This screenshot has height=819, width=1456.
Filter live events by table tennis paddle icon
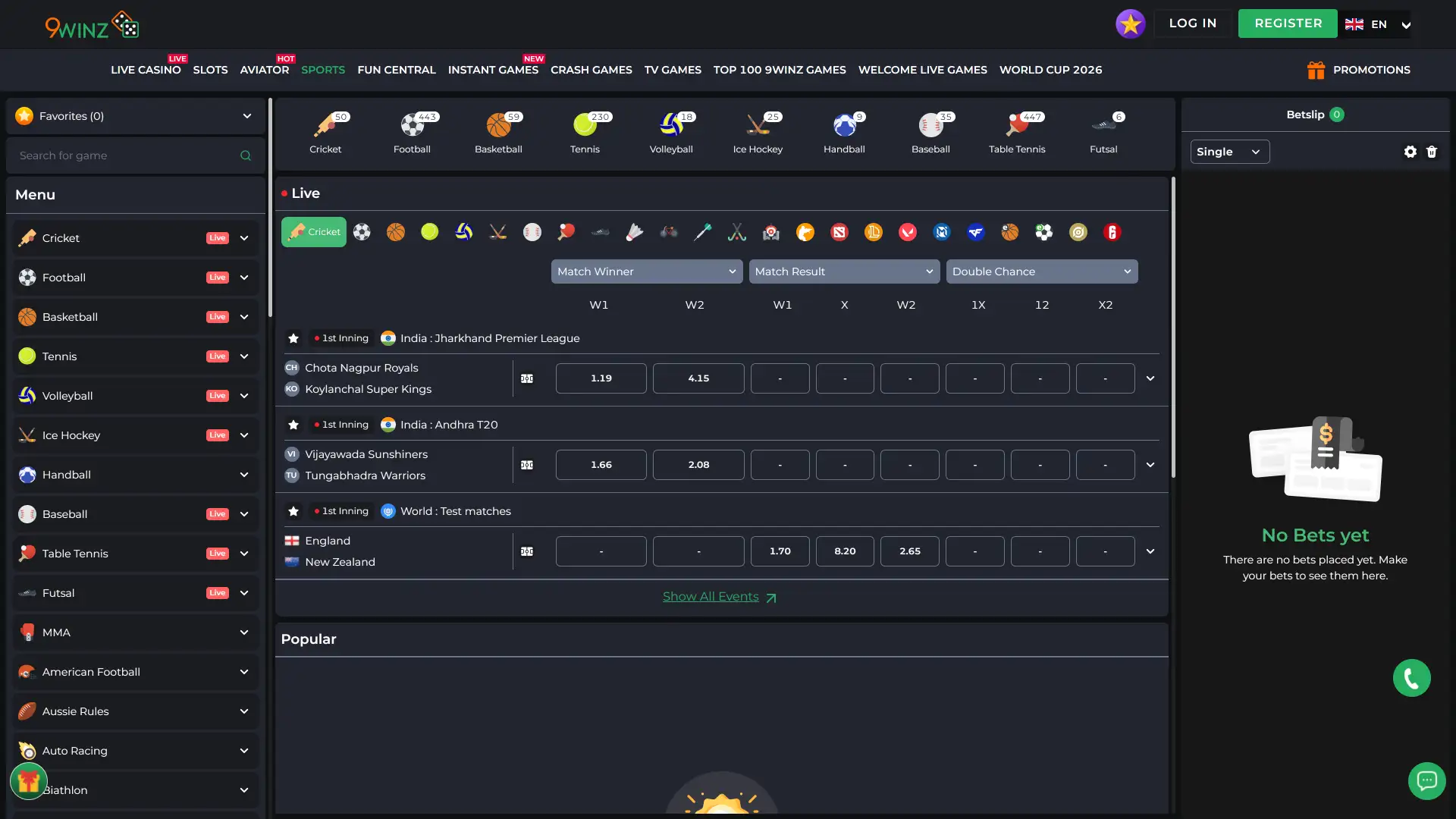(566, 232)
